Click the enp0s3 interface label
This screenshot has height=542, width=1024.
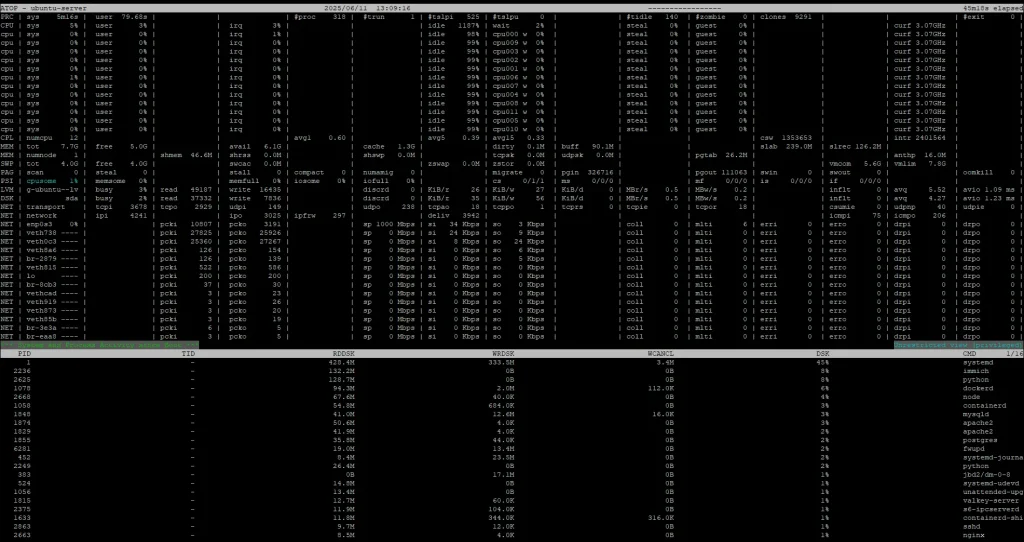39,224
